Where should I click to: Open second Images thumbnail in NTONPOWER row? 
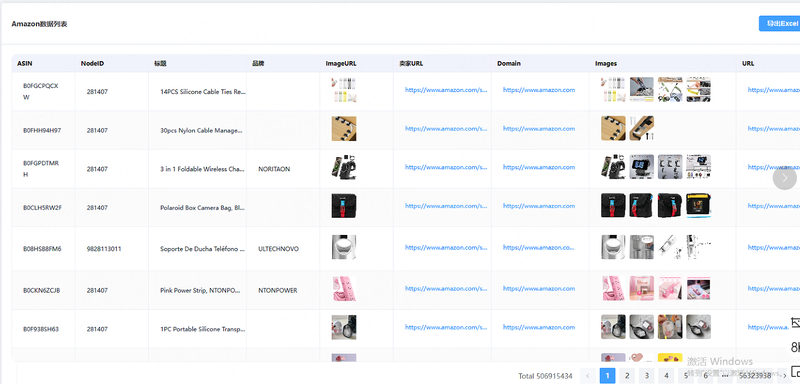tap(641, 289)
